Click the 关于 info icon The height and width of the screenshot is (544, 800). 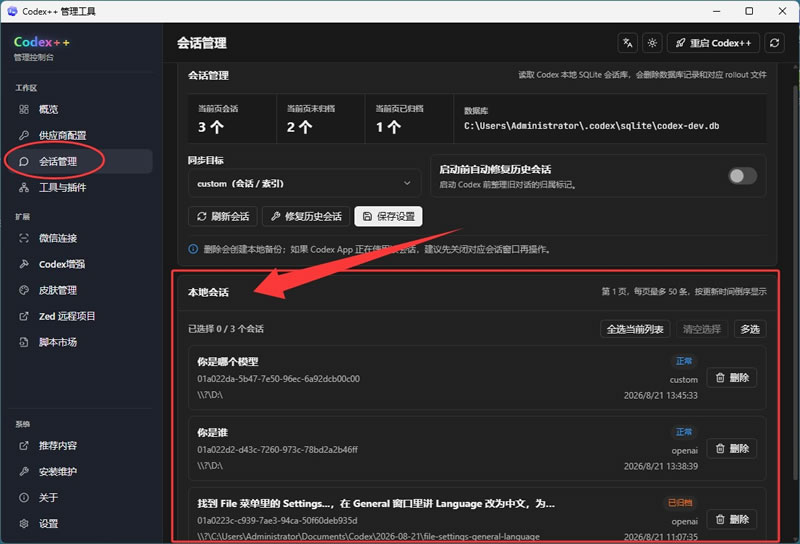23,498
